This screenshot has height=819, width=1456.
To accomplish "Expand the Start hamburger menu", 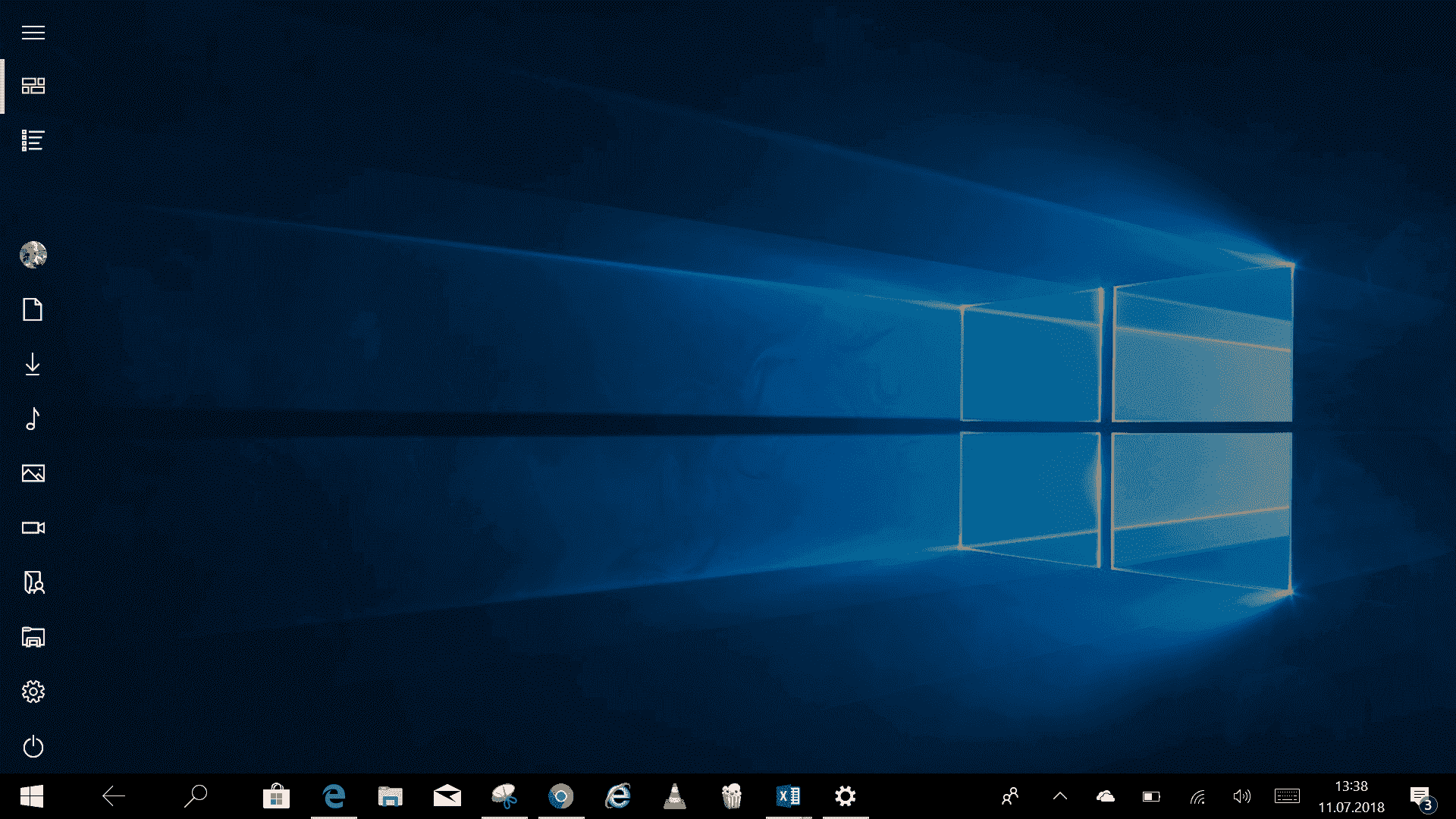I will click(33, 33).
